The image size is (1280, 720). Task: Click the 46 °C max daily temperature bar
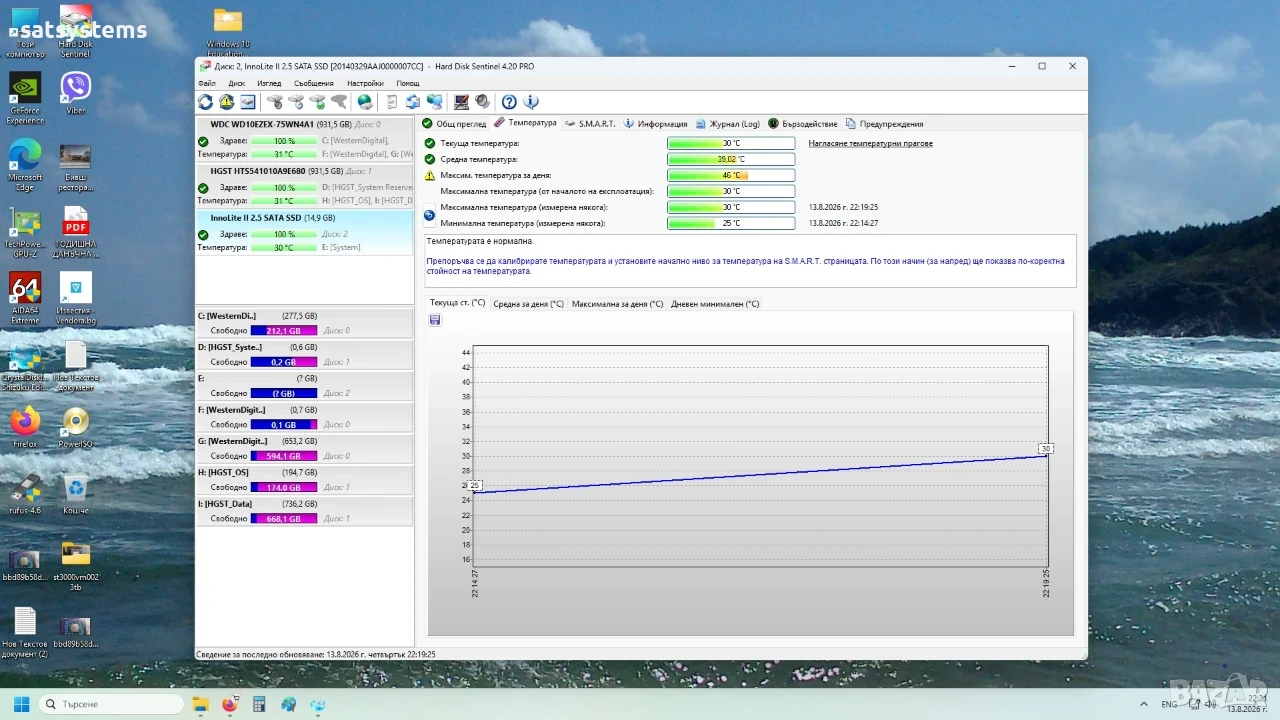[731, 175]
